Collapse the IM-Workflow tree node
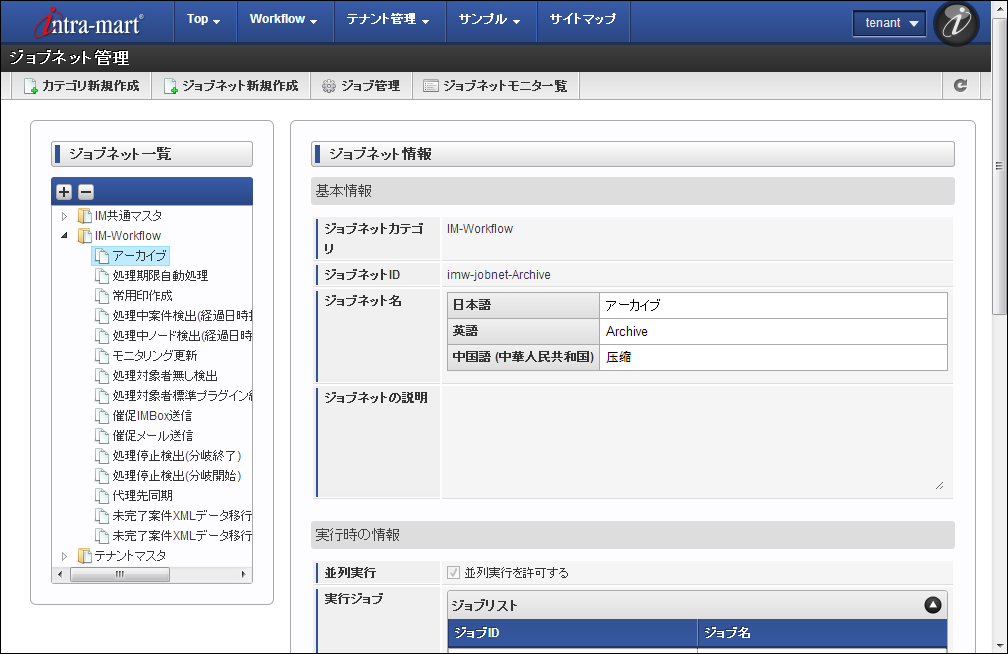 pyautogui.click(x=65, y=236)
